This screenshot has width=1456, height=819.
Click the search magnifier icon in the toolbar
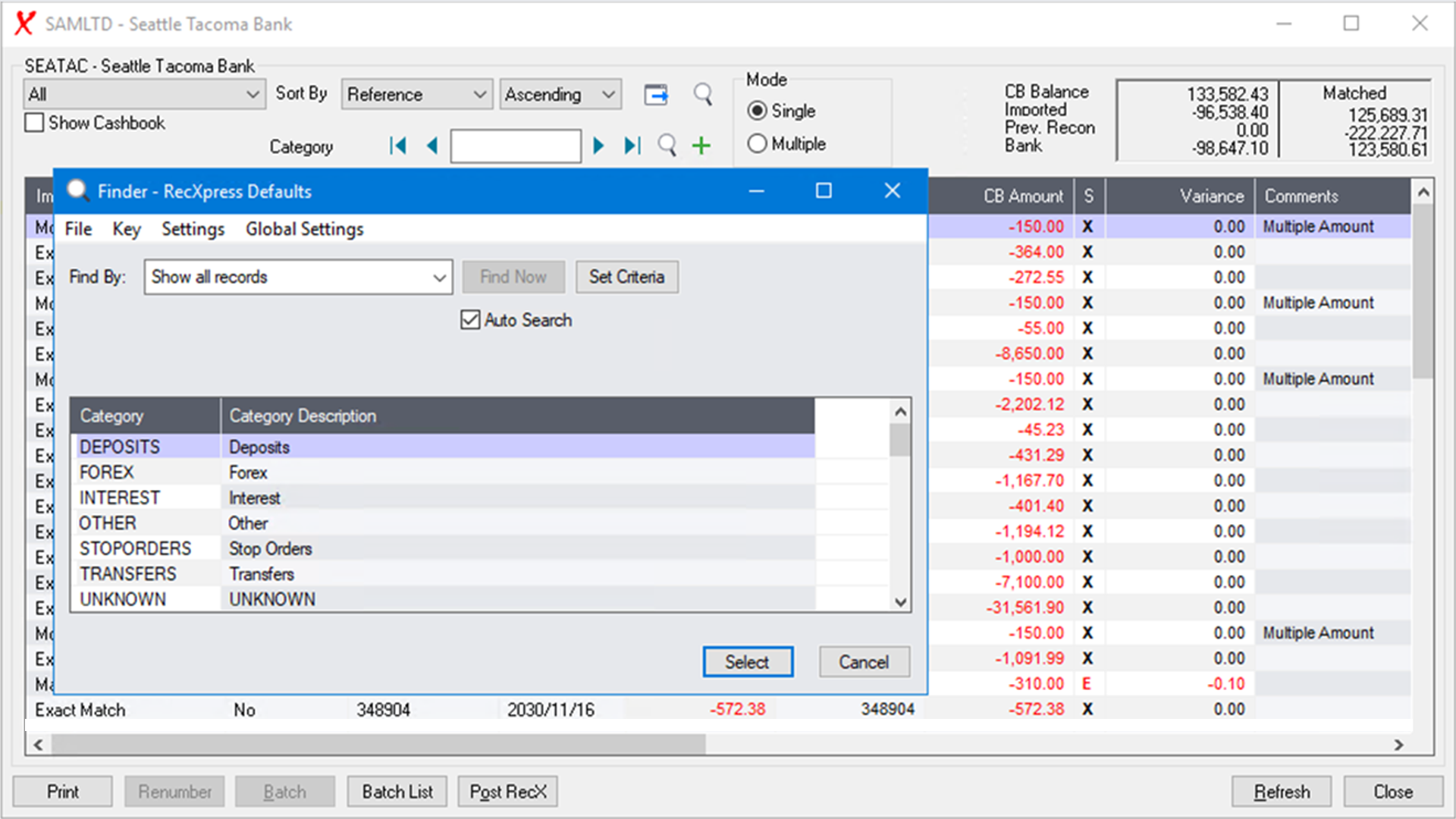click(702, 94)
